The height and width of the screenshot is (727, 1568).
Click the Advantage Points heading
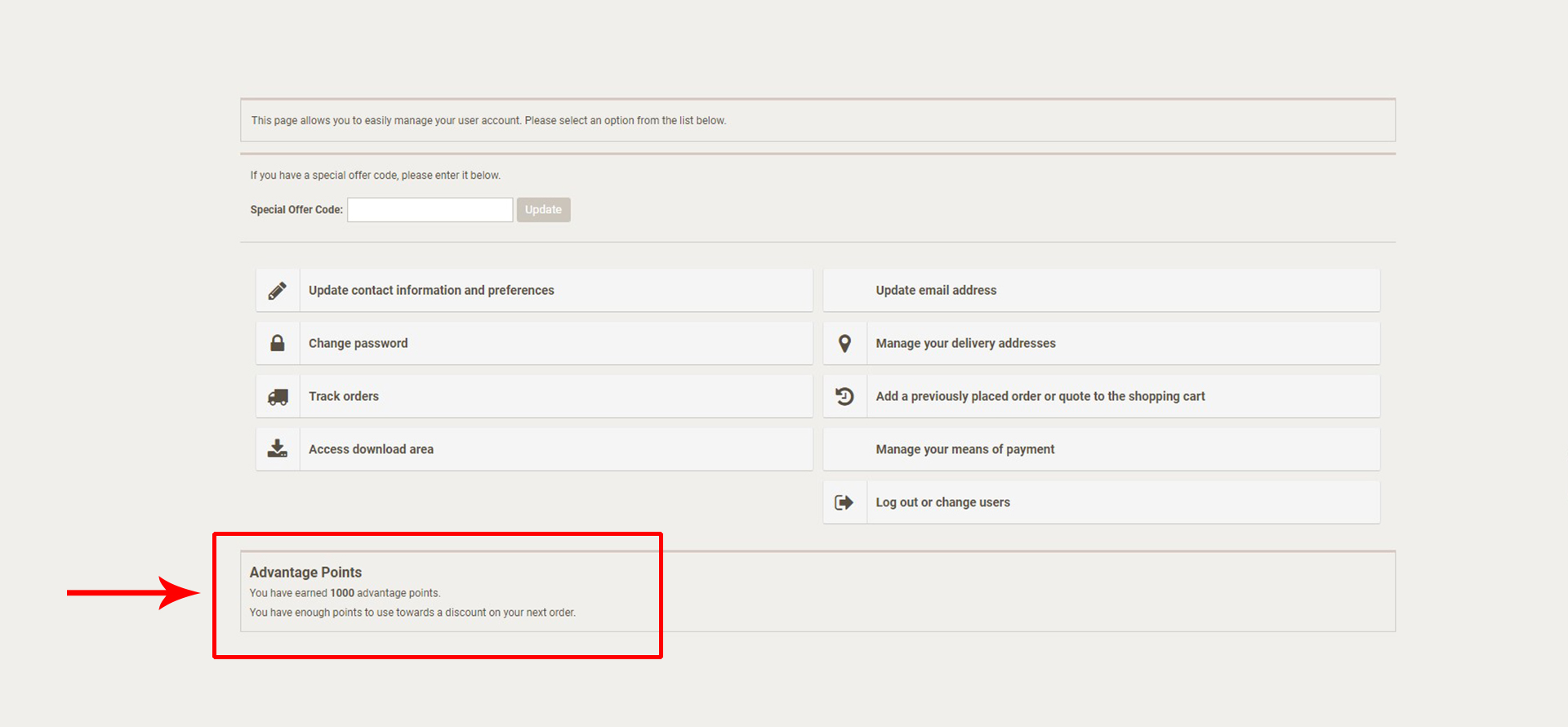point(305,573)
